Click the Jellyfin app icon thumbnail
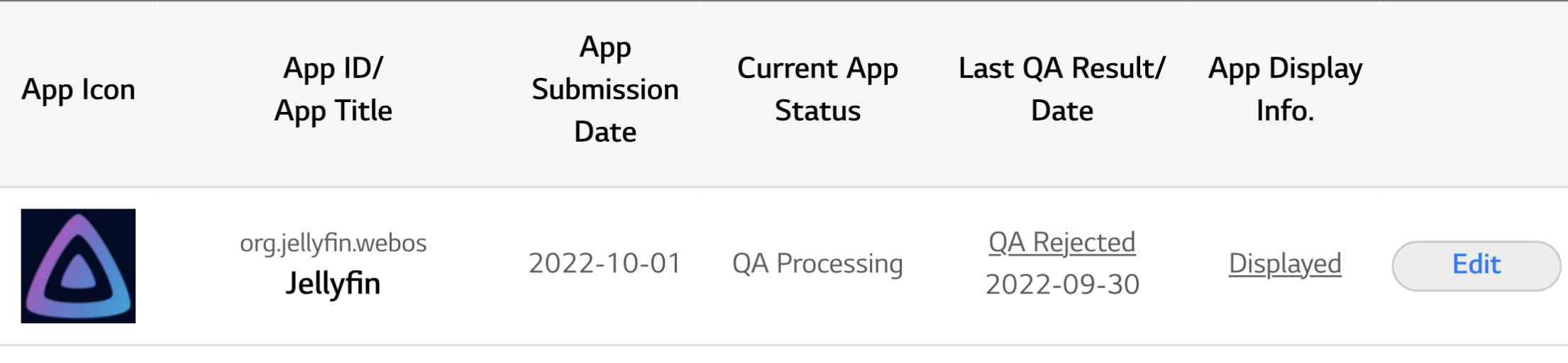1568x363 pixels. coord(78,266)
